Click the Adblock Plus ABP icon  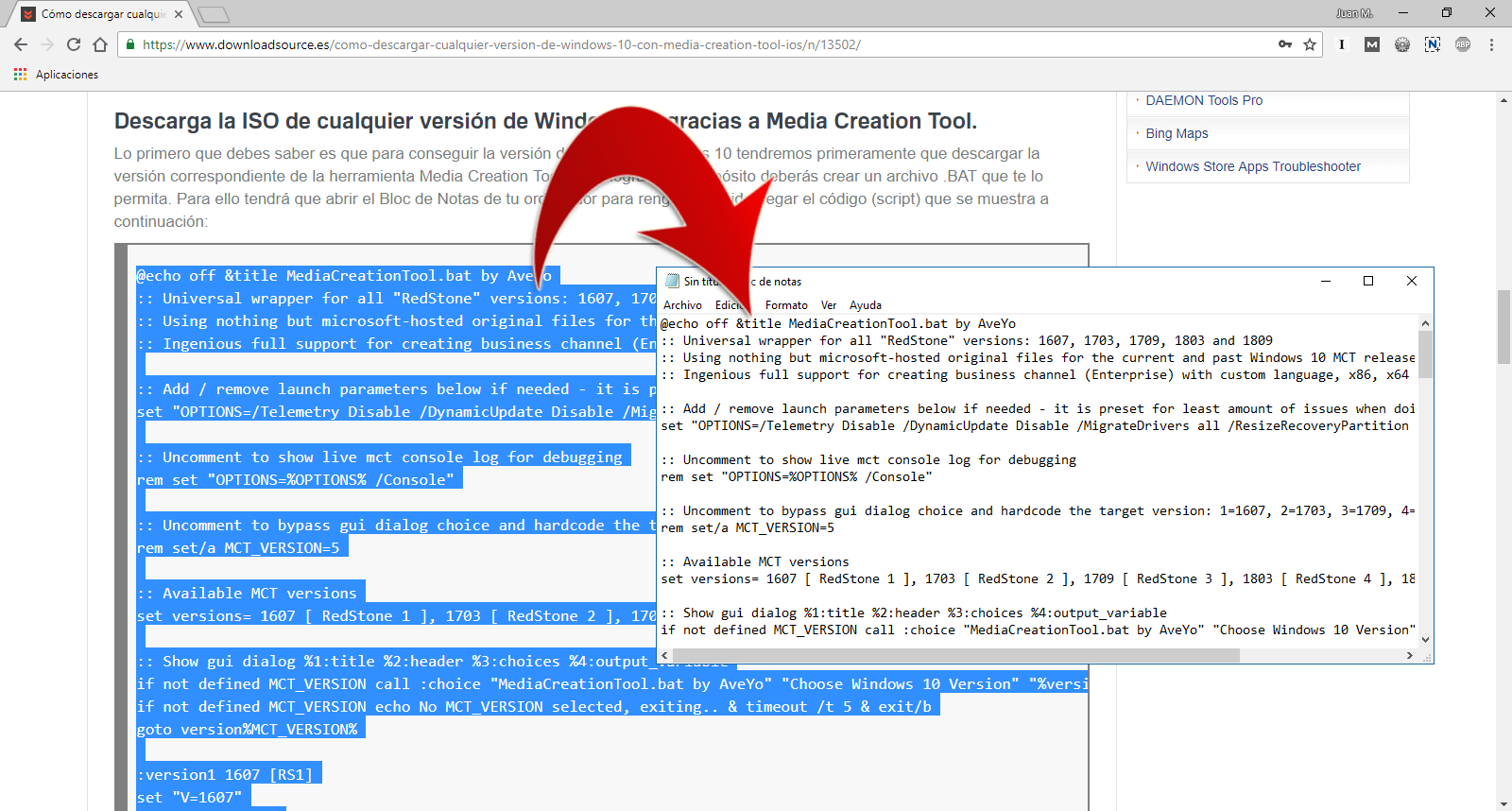pyautogui.click(x=1463, y=44)
